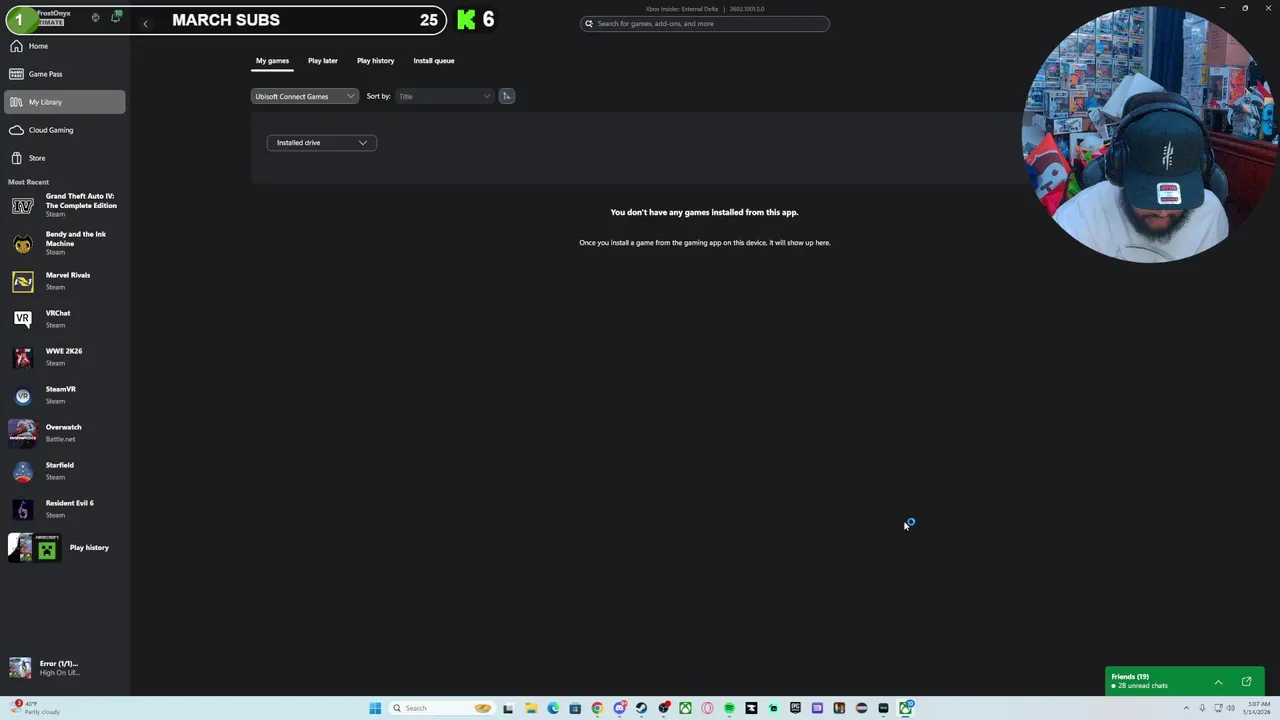Open Cloud Gaming in the sidebar
The height and width of the screenshot is (720, 1280).
coord(64,130)
